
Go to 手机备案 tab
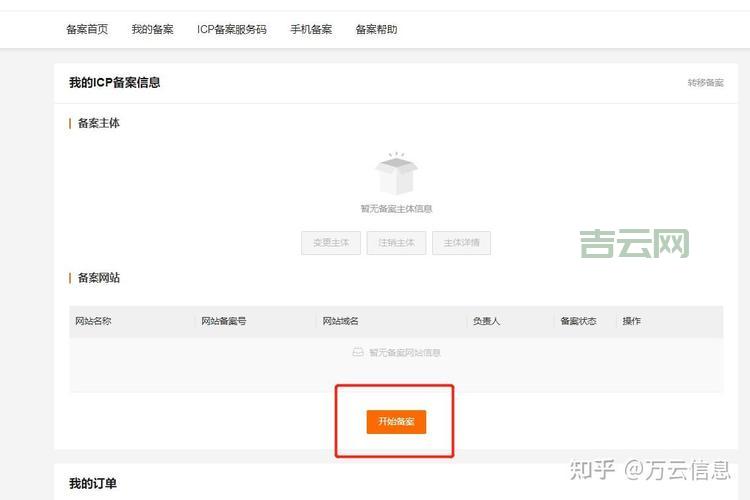pos(311,29)
